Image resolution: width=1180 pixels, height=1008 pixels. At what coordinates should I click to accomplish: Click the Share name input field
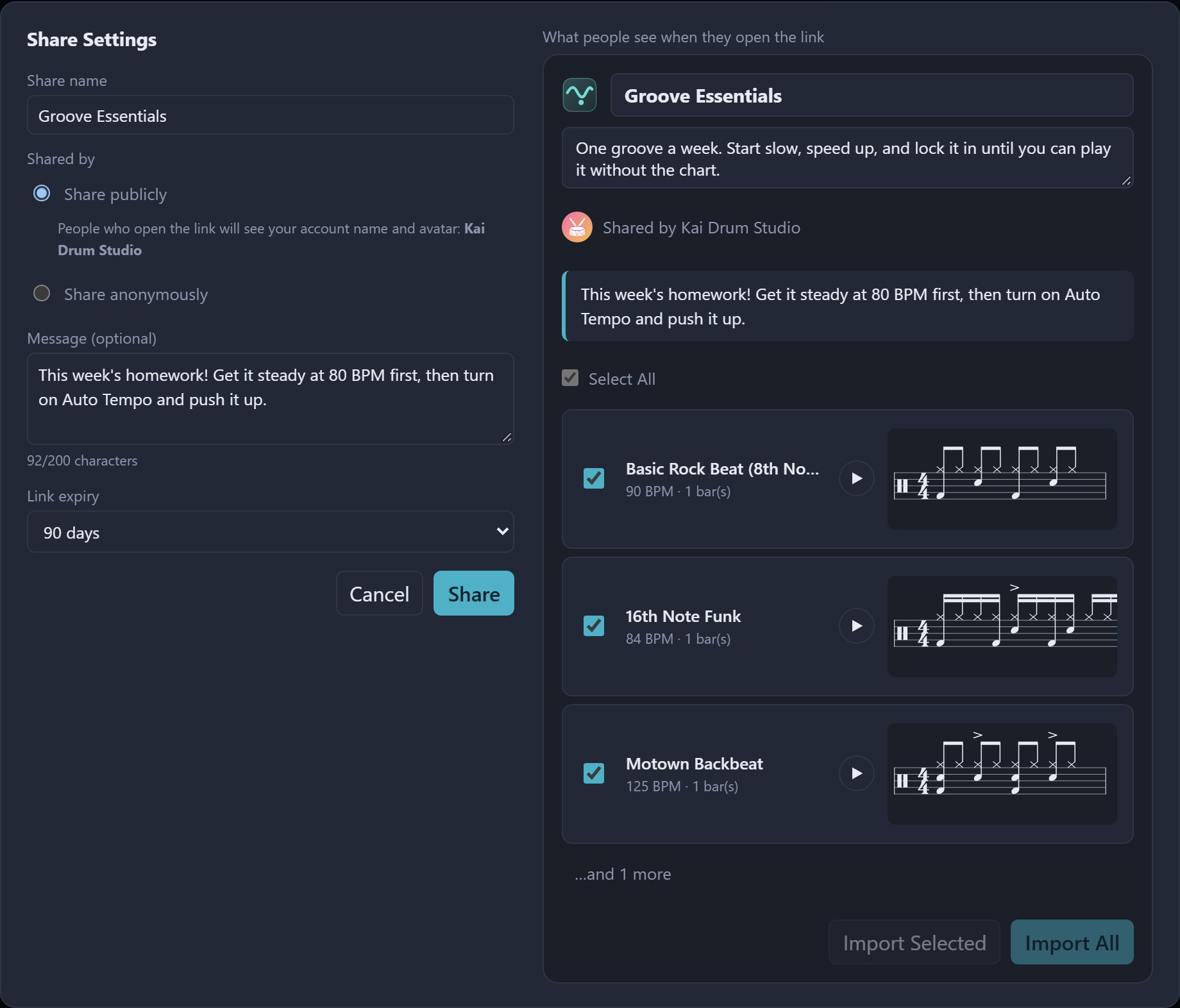coord(270,115)
